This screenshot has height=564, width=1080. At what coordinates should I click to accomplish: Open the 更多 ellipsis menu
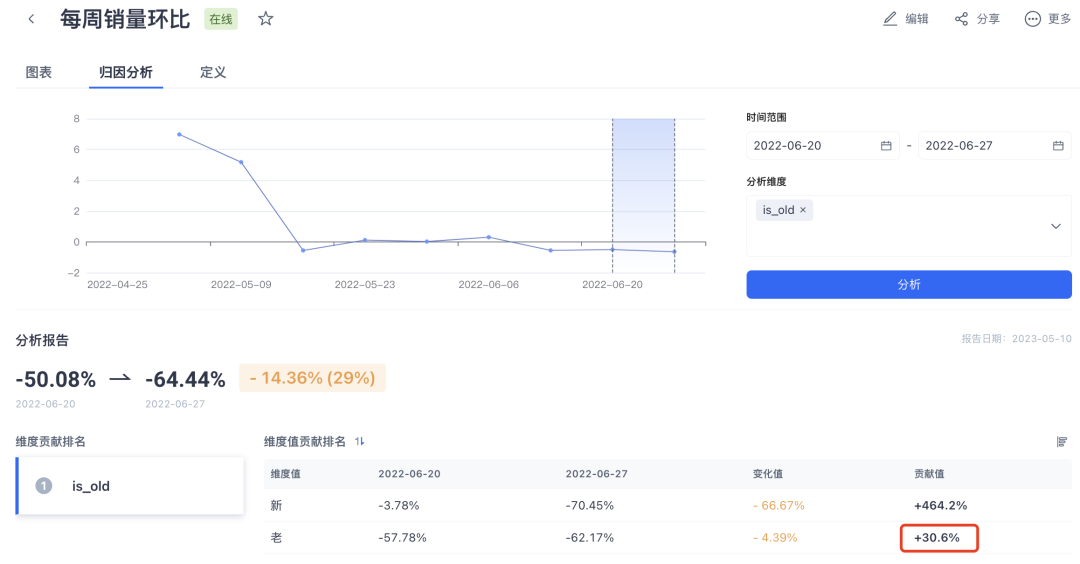point(1033,19)
